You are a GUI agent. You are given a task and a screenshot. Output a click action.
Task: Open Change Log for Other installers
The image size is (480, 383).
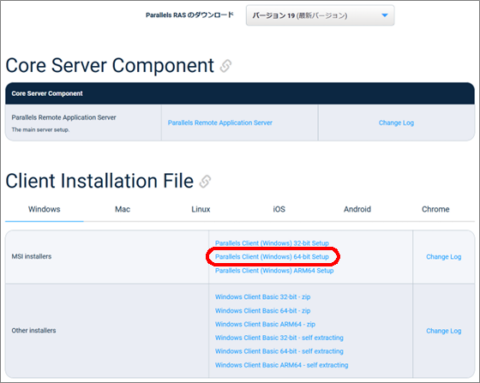click(444, 331)
